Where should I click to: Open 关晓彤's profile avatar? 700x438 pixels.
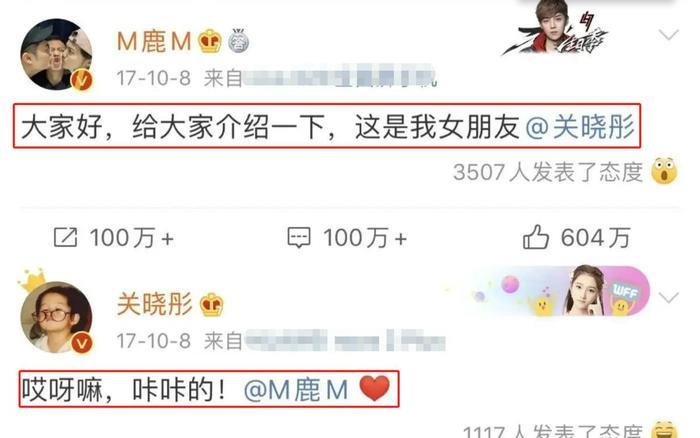pos(57,317)
